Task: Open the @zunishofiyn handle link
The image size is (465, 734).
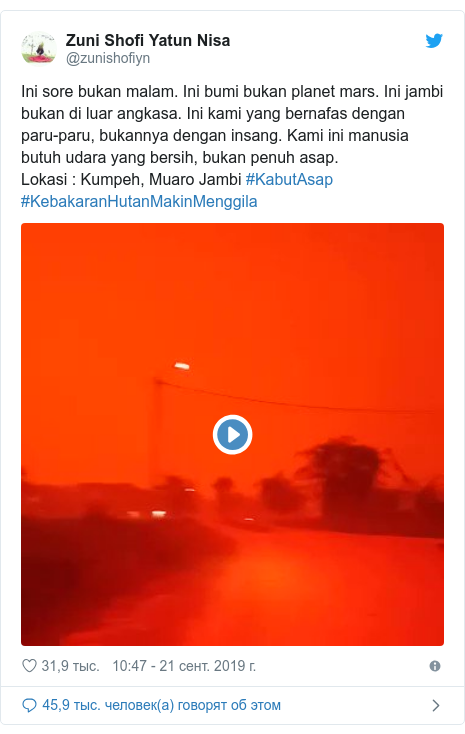Action: click(108, 59)
